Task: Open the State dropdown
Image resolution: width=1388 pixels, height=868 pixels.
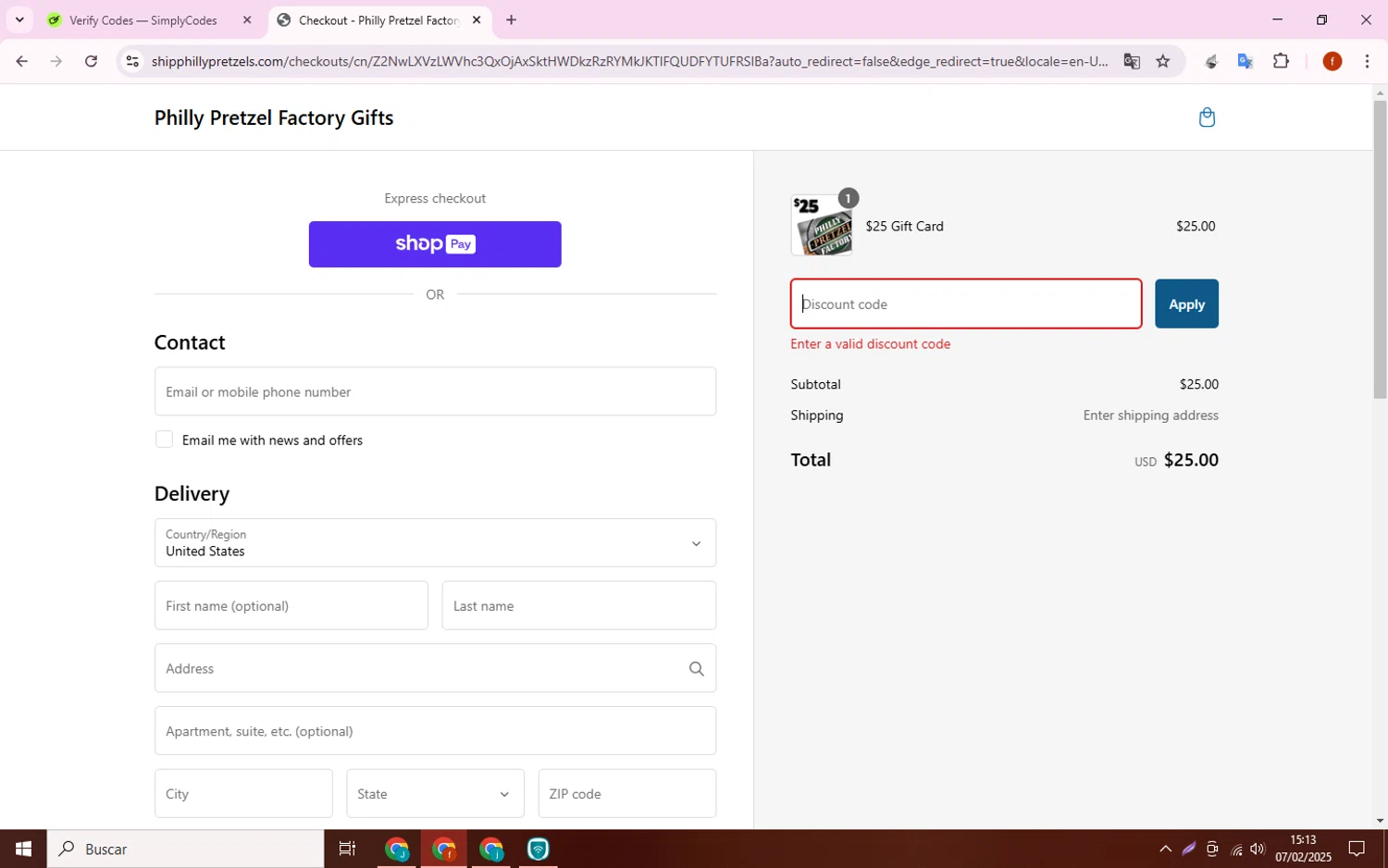Action: point(435,794)
